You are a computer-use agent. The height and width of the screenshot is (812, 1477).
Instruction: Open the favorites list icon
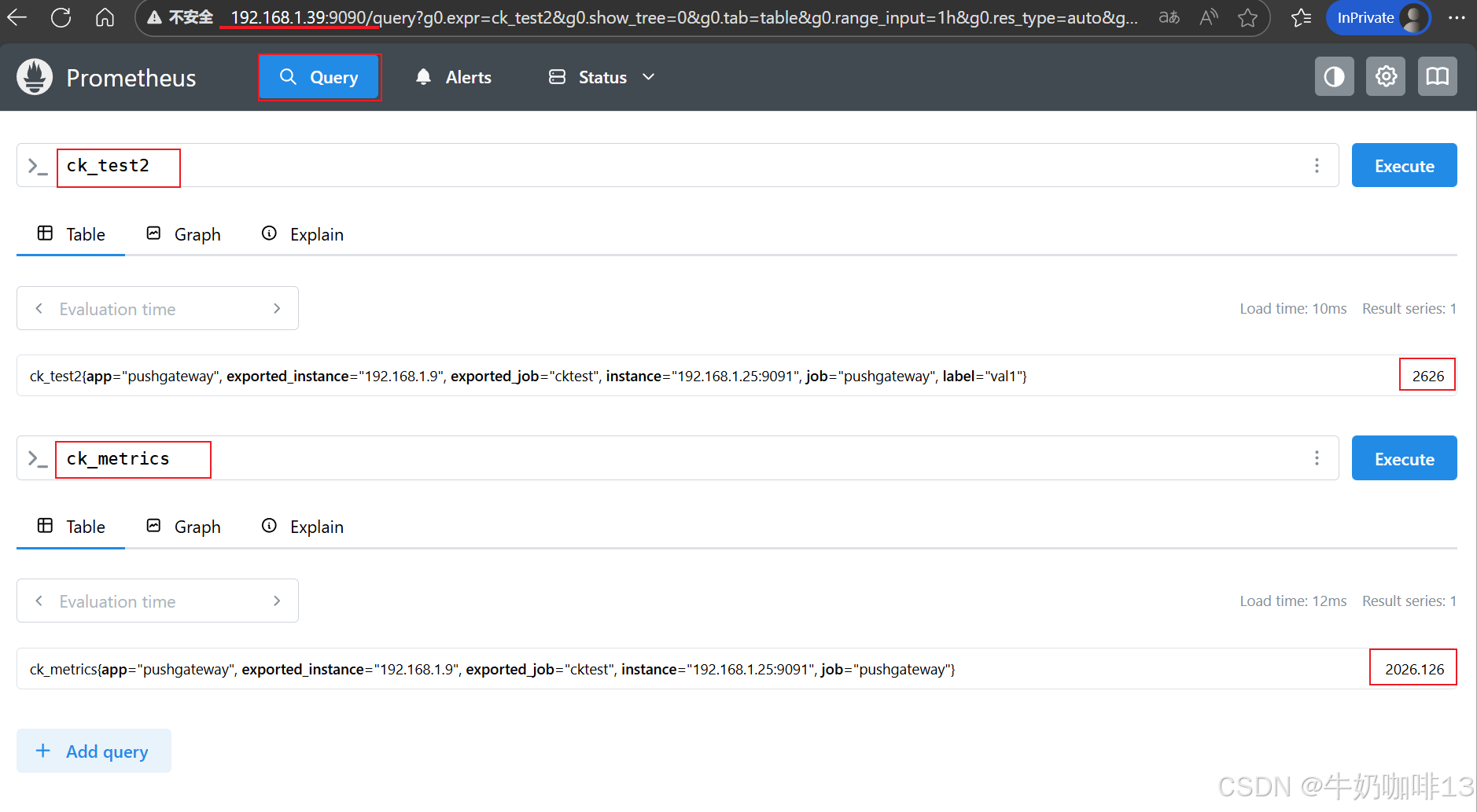[1302, 17]
